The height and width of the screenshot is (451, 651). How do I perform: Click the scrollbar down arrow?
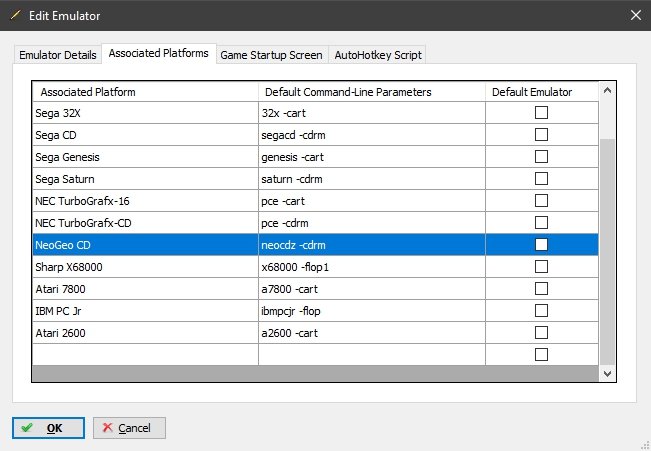[x=607, y=374]
